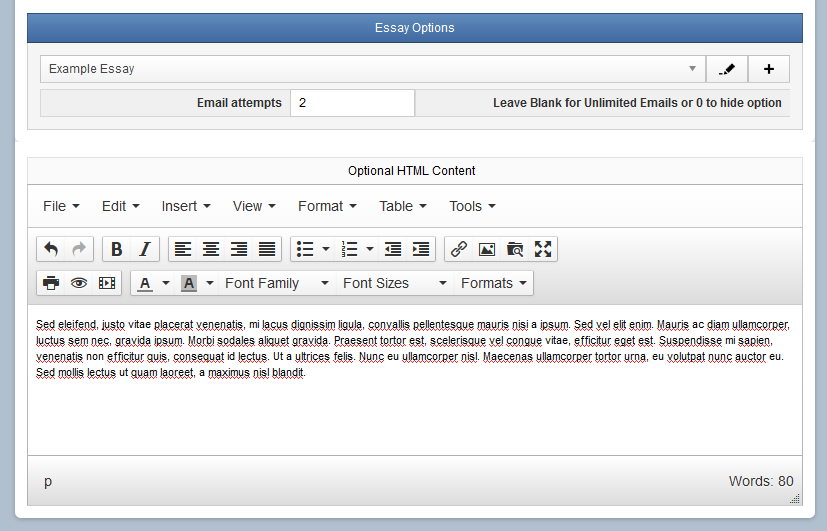Click the 'p' element path in status bar
The image size is (827, 531).
coord(48,481)
